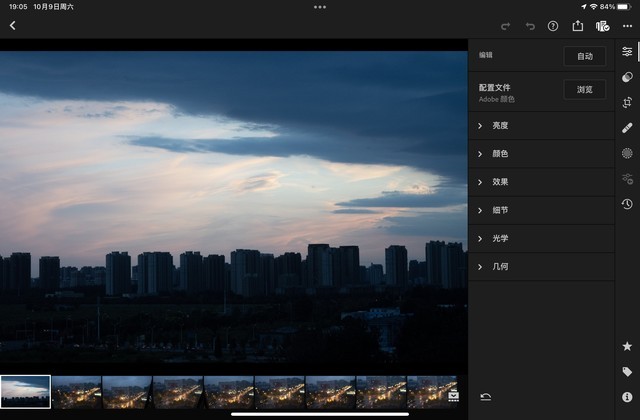
Task: Open the versions history clock icon
Action: pyautogui.click(x=627, y=204)
